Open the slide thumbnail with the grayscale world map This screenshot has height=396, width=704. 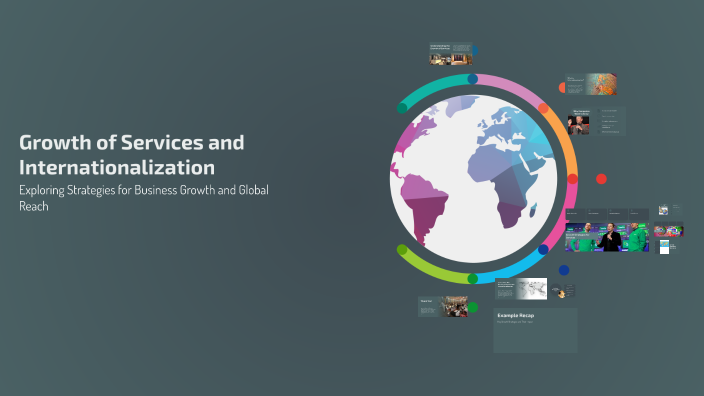point(521,288)
